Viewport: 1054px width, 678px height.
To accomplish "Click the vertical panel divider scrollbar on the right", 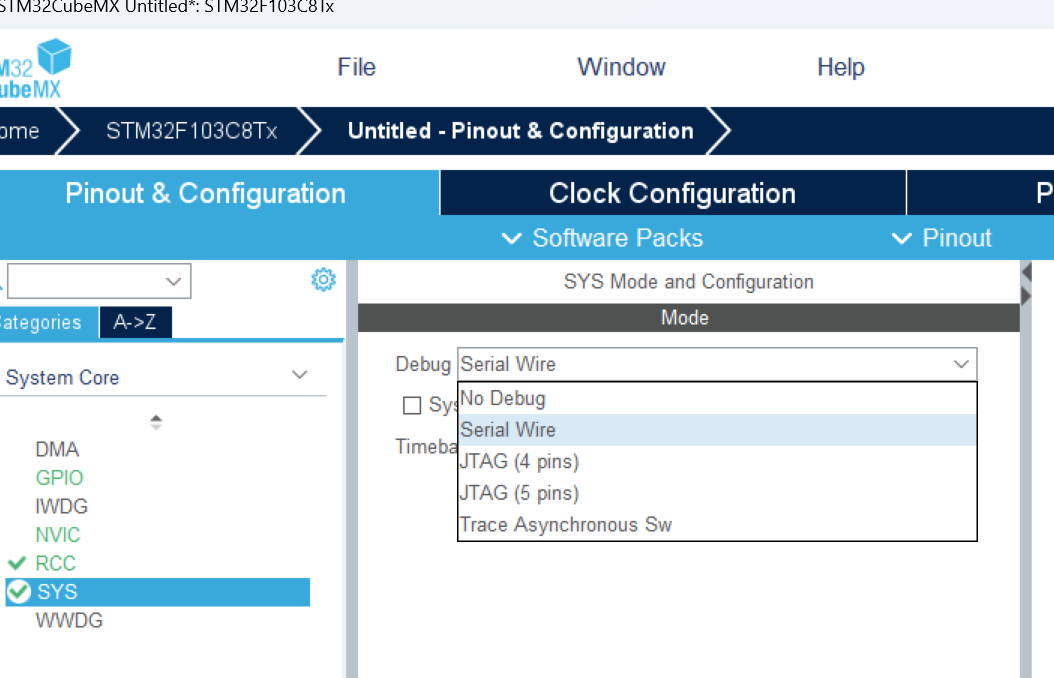I will click(x=1026, y=470).
